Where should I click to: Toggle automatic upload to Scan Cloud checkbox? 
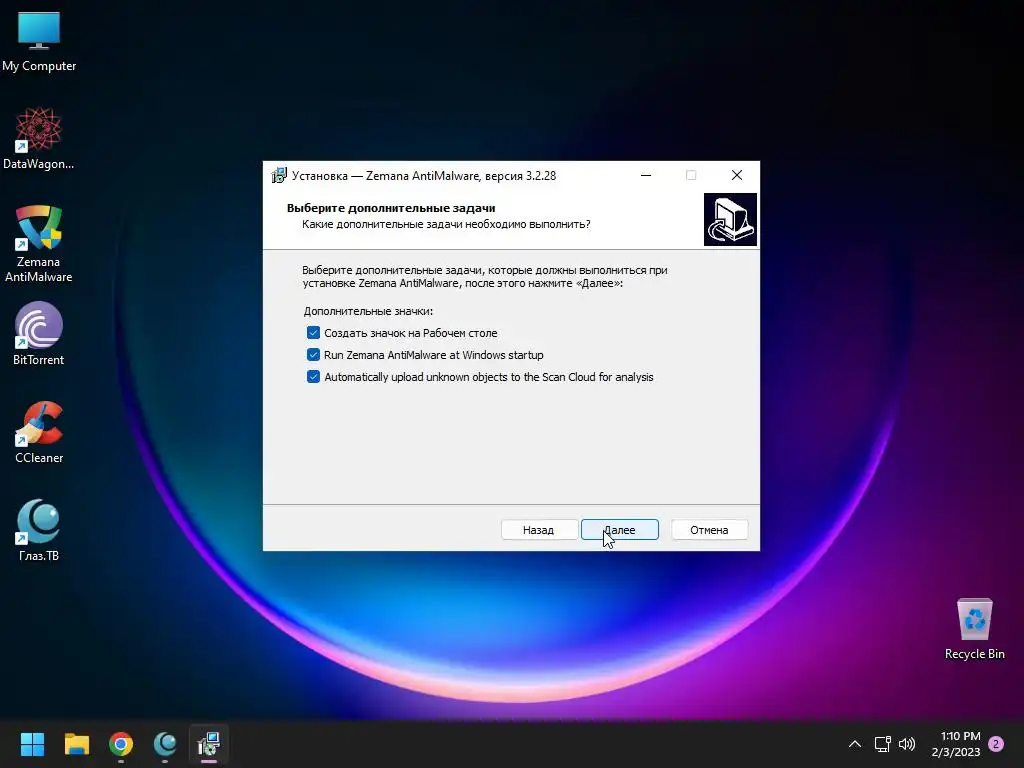pyautogui.click(x=313, y=377)
